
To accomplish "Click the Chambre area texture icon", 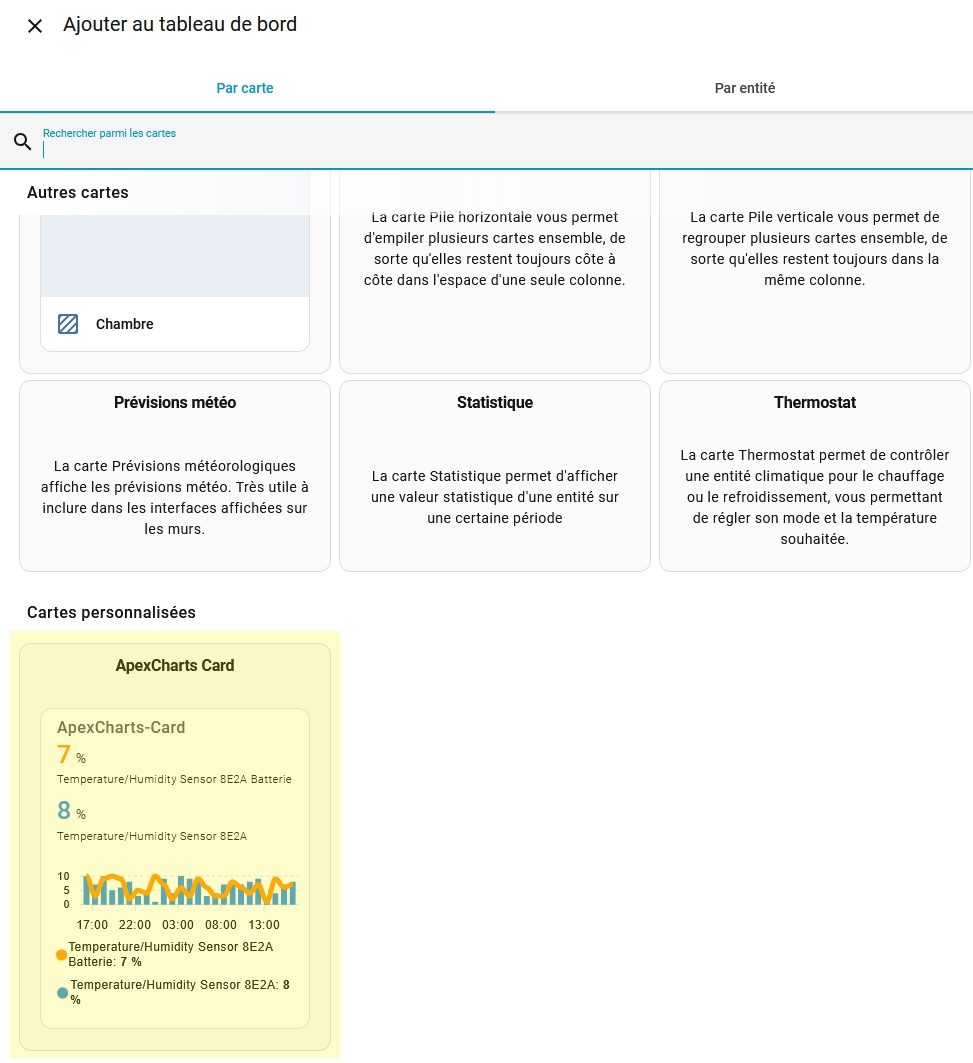I will point(68,324).
